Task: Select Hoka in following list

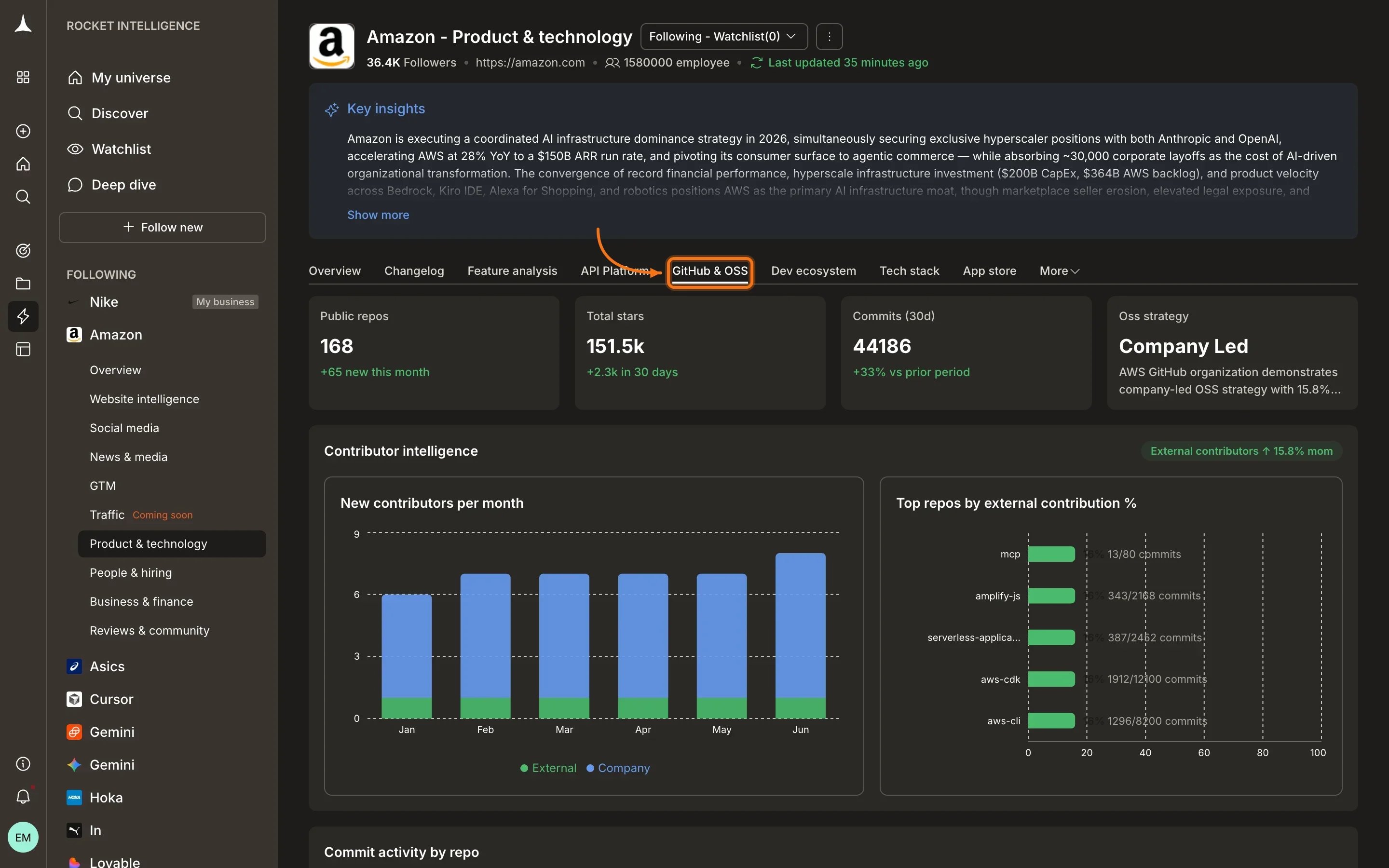Action: (106, 798)
